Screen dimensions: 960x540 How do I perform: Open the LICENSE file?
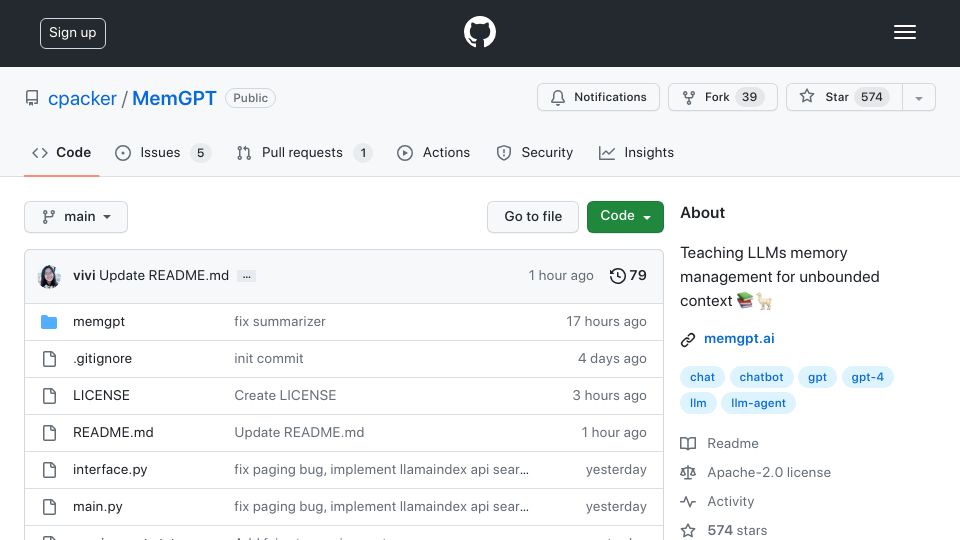[x=101, y=396]
